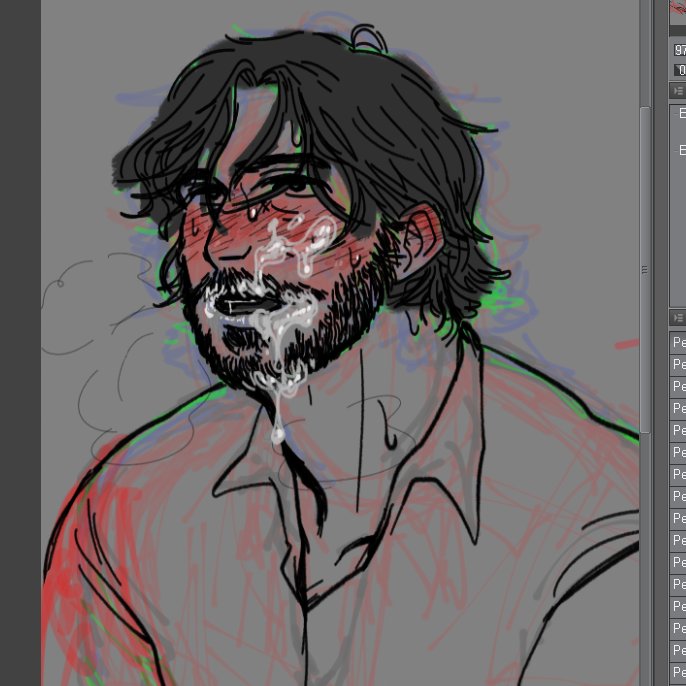Select the first E entry in the upper panel
Image resolution: width=686 pixels, height=686 pixels.
pos(682,114)
